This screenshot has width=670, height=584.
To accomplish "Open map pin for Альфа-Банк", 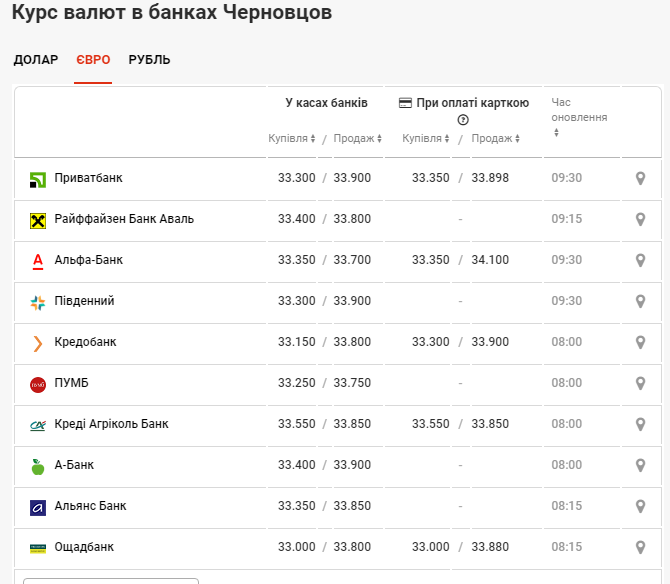I will [x=640, y=260].
